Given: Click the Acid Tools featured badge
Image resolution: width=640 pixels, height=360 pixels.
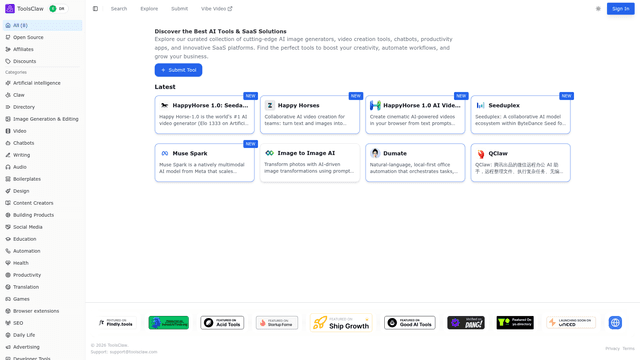Looking at the screenshot, I should pos(222,323).
